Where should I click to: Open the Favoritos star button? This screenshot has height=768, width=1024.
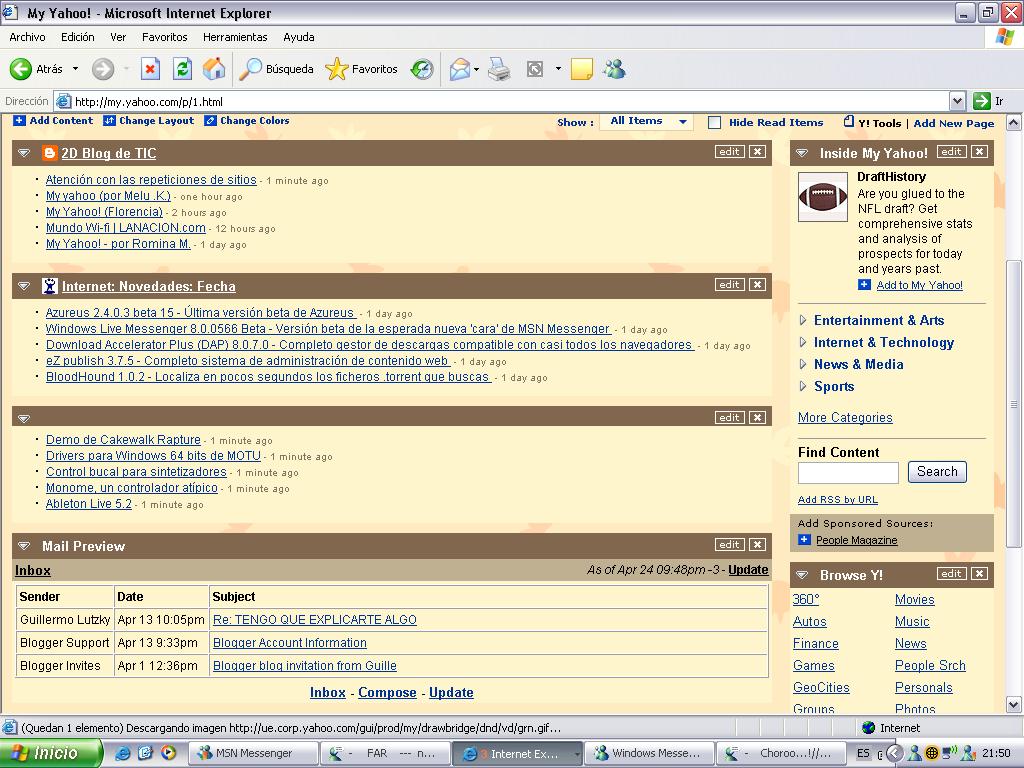(x=361, y=69)
